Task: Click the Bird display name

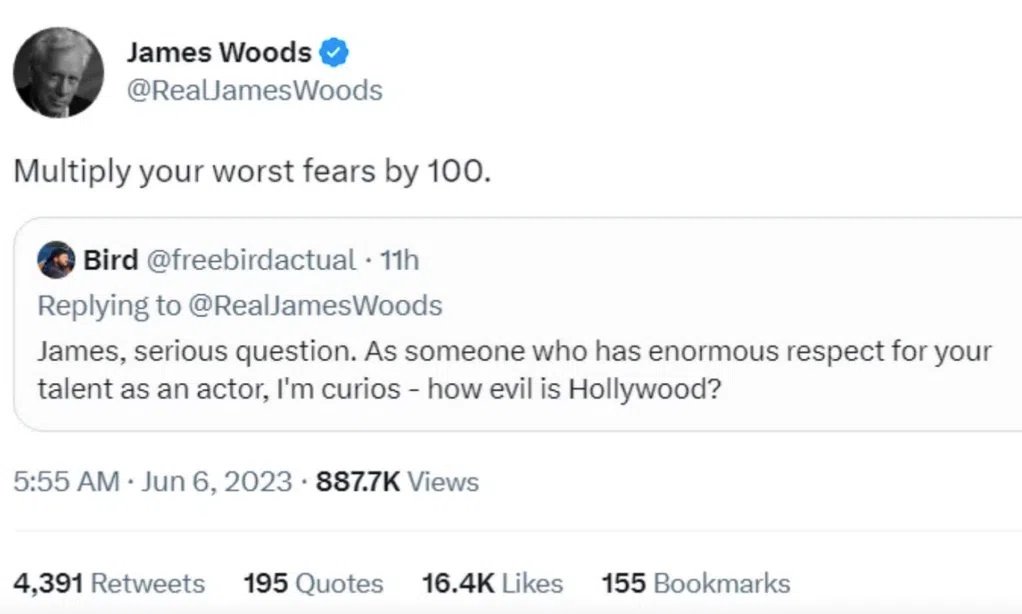Action: click(111, 260)
